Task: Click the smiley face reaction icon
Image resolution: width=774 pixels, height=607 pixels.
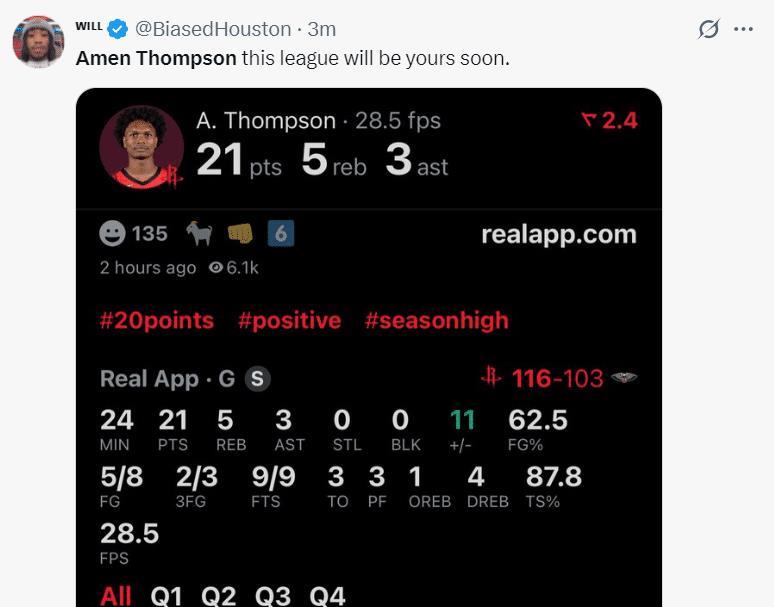Action: click(113, 233)
